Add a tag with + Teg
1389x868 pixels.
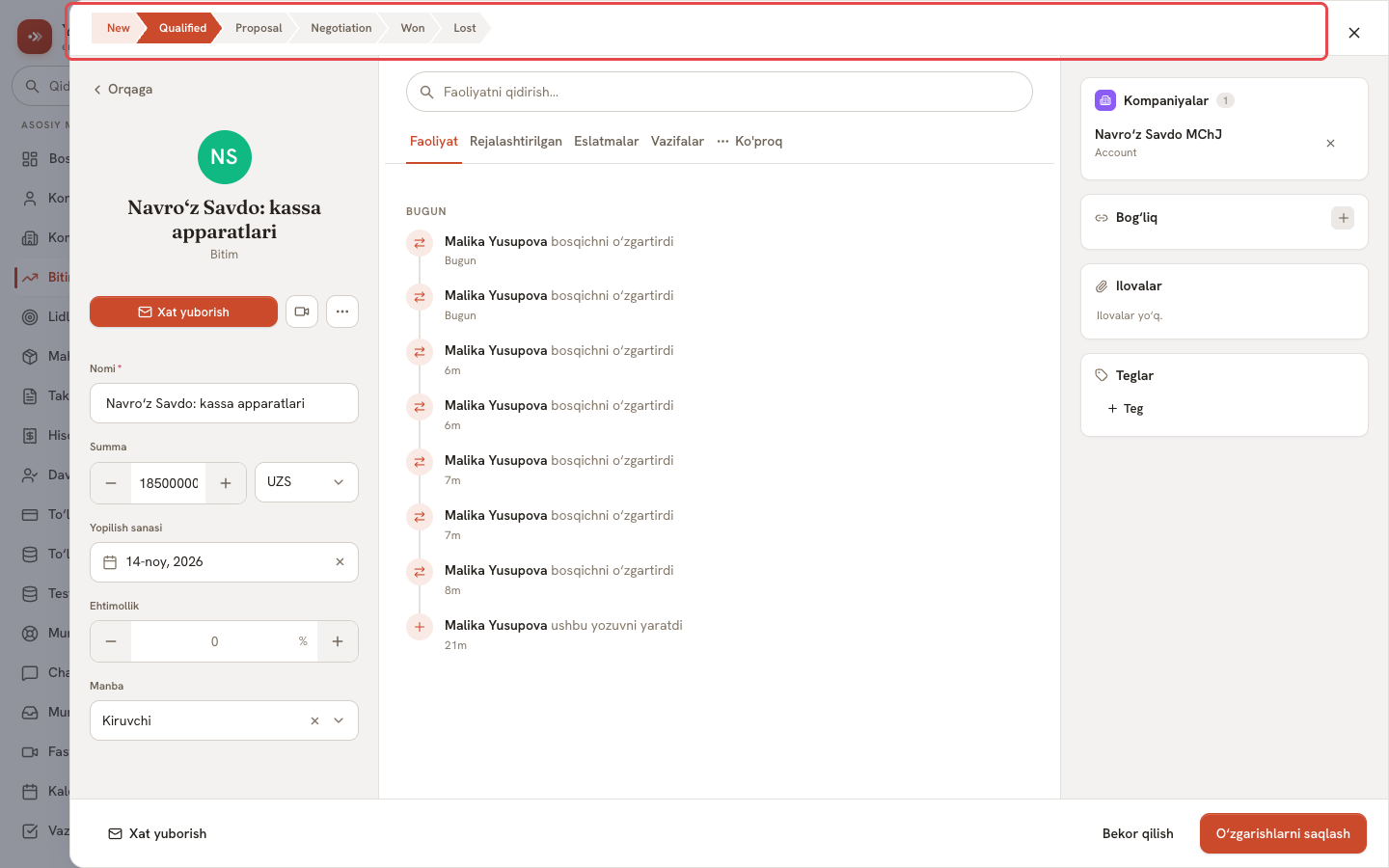[x=1126, y=409]
